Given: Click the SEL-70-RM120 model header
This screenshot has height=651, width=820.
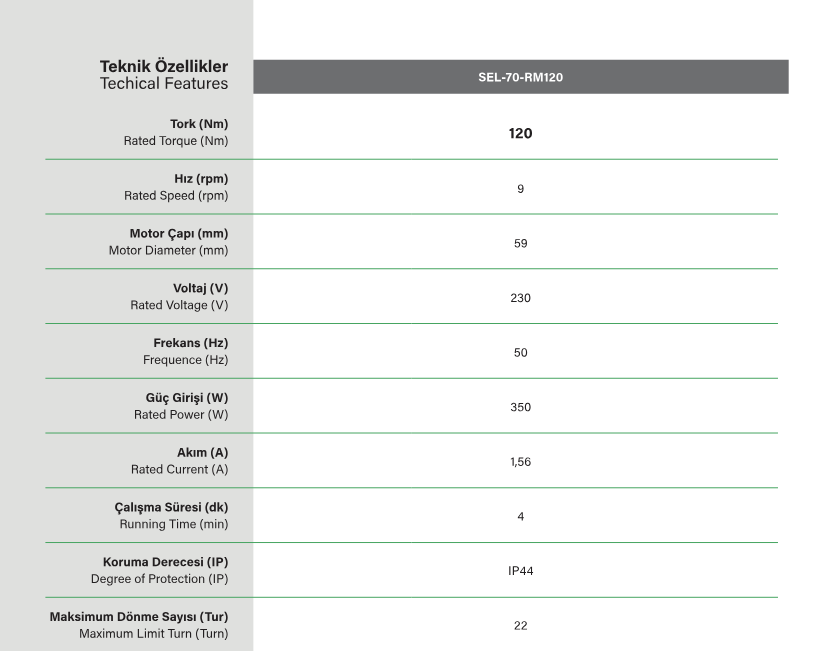Looking at the screenshot, I should tap(520, 77).
